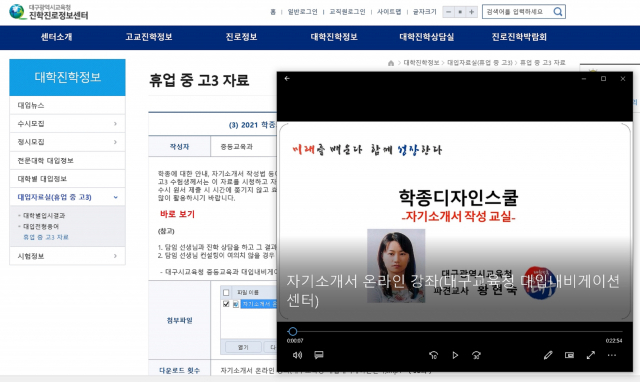The height and width of the screenshot is (382, 640).
Task: Open more options ellipsis in player
Action: point(611,355)
